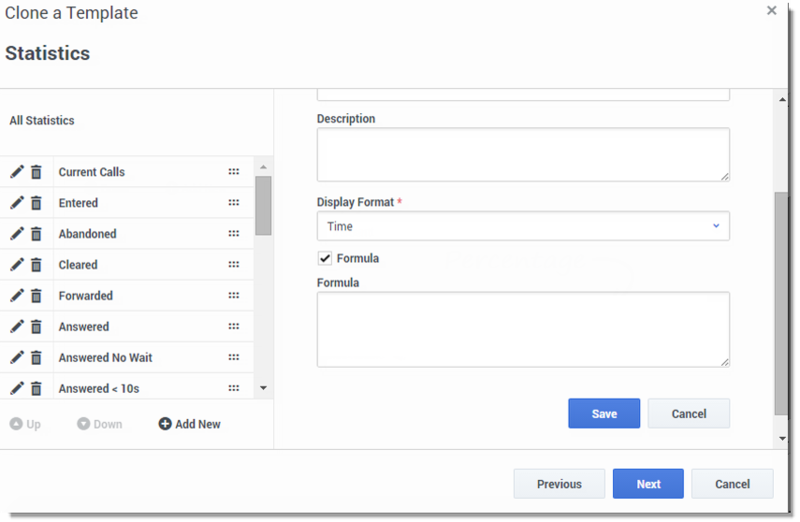Open the Display Format dropdown
Image resolution: width=800 pixels, height=522 pixels.
click(x=523, y=226)
